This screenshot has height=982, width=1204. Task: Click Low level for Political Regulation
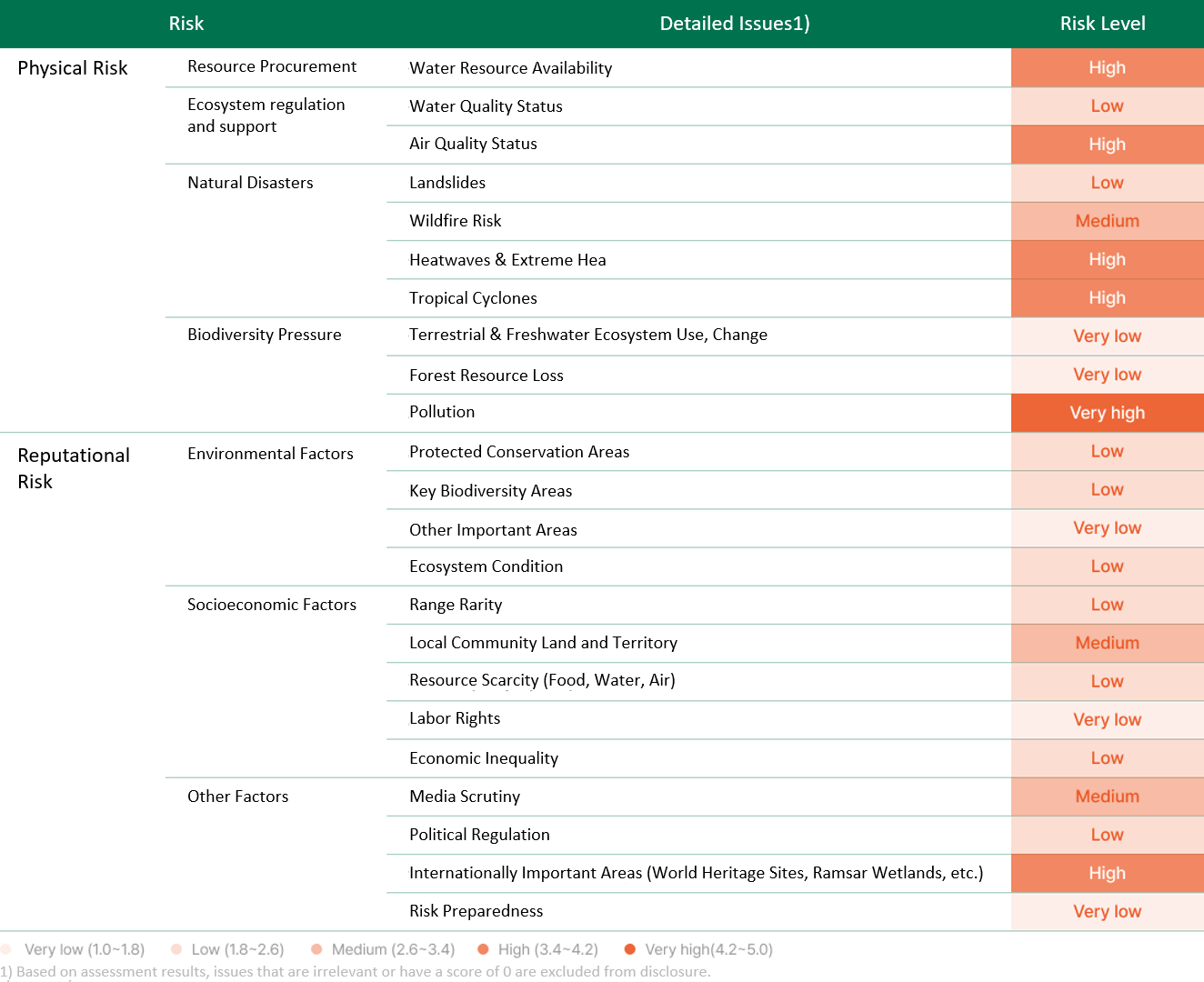pos(1108,835)
